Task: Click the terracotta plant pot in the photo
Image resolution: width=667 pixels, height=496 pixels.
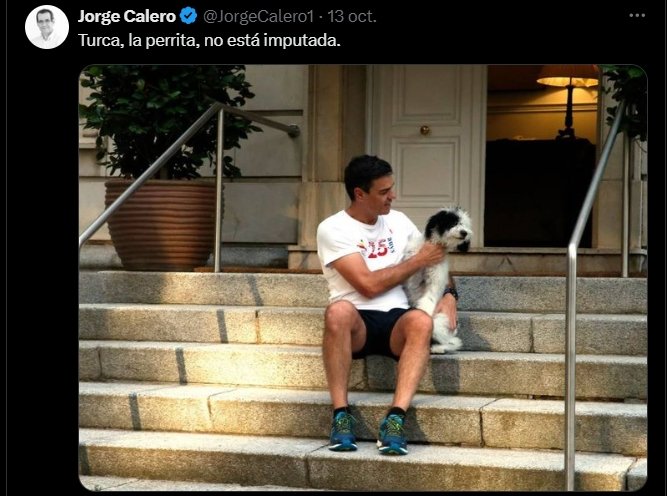Action: click(x=161, y=225)
